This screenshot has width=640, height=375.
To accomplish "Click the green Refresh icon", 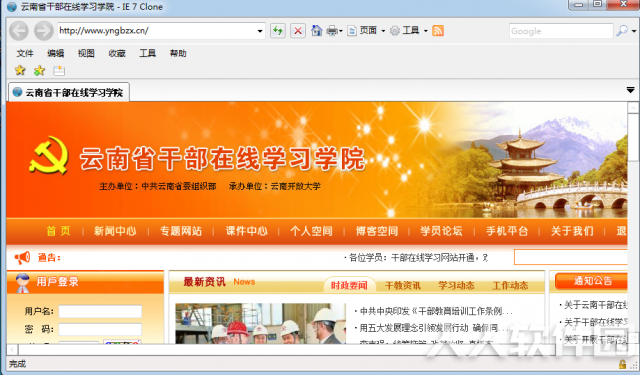I will [278, 31].
